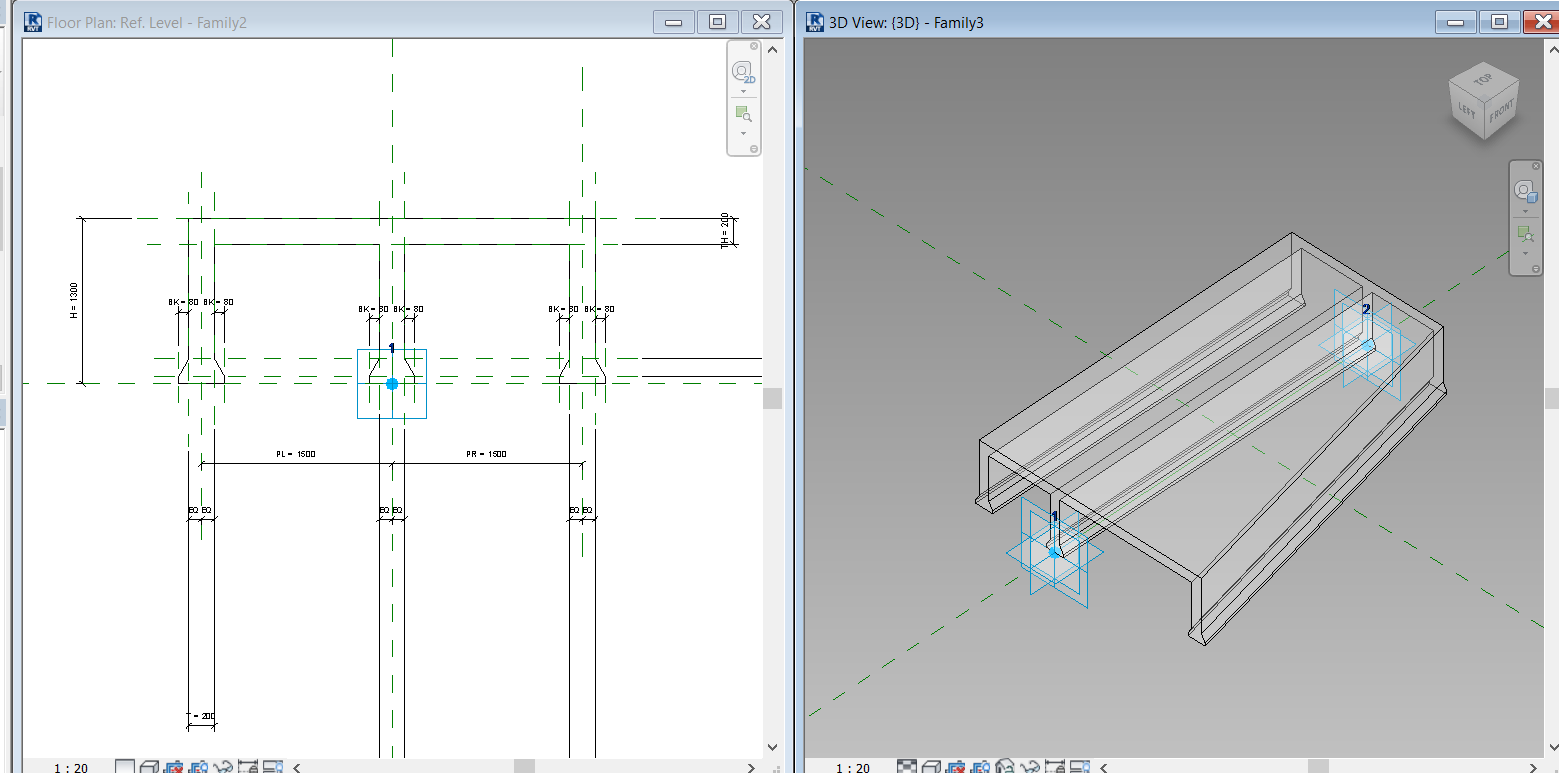Open the 2D SteeringWheel in the floor plan view
1559x773 pixels.
(741, 71)
